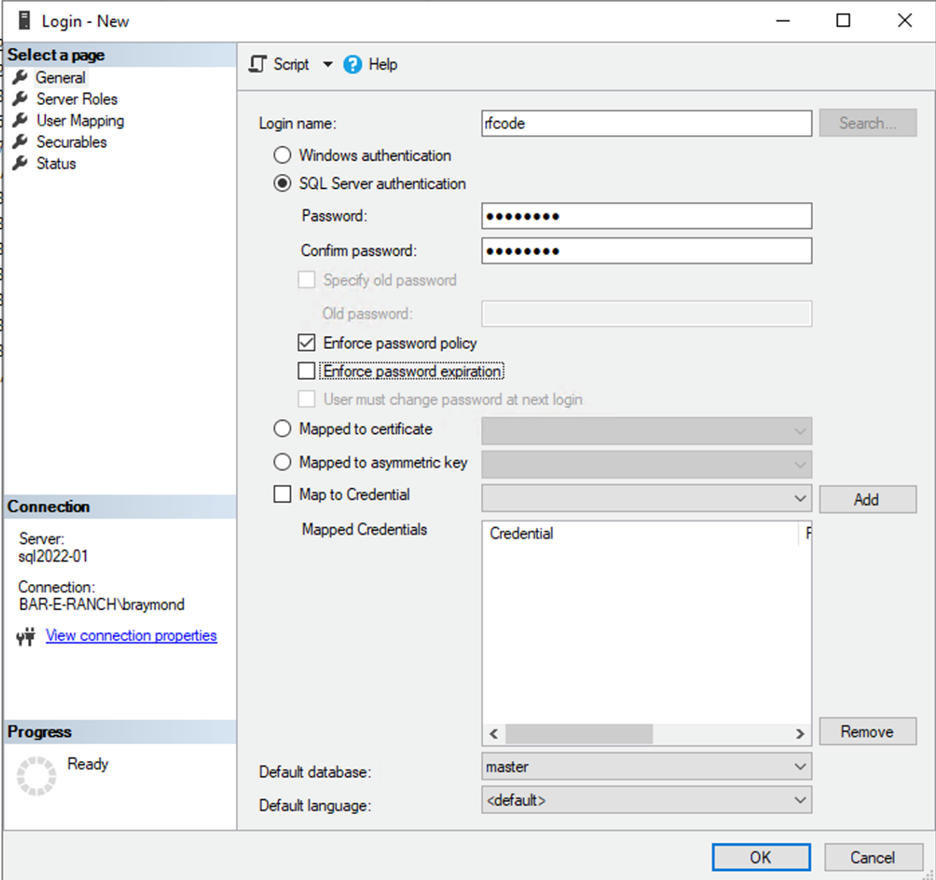Click the wrench icon beside Securables
This screenshot has width=936, height=880.
[19, 142]
